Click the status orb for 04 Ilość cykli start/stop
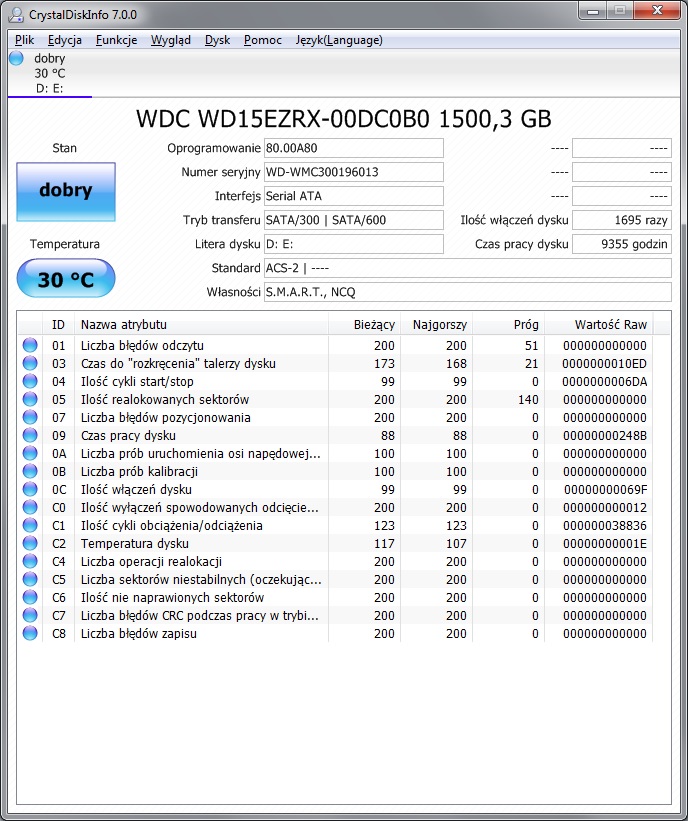 30,381
